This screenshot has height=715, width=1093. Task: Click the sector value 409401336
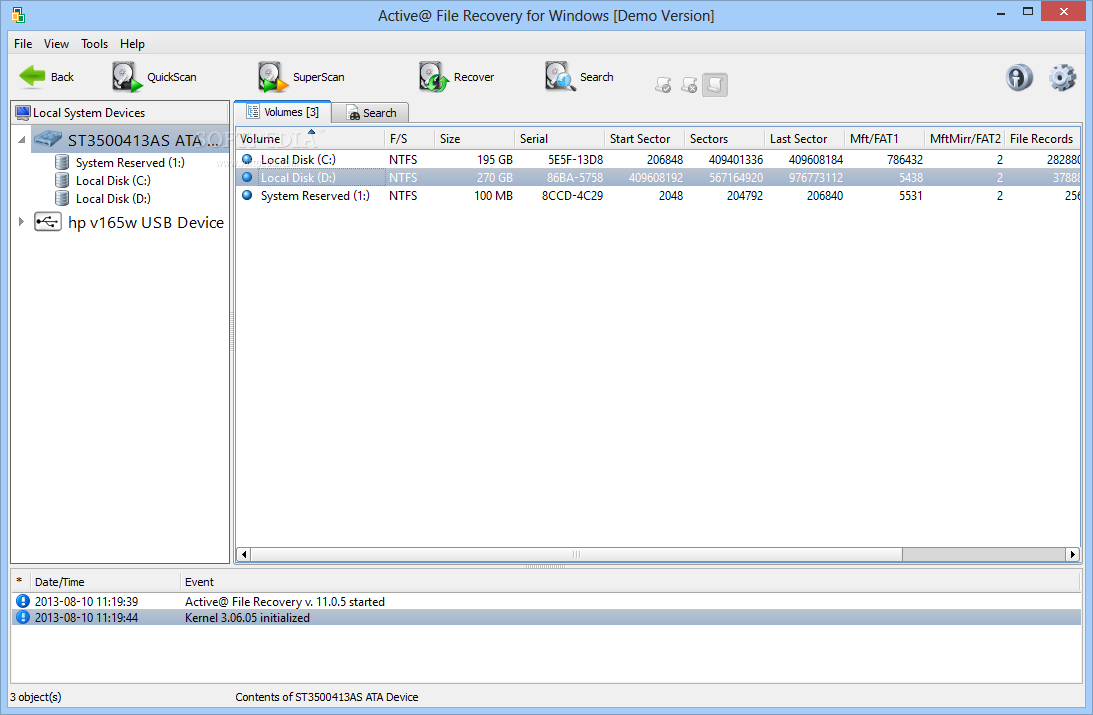tap(735, 160)
